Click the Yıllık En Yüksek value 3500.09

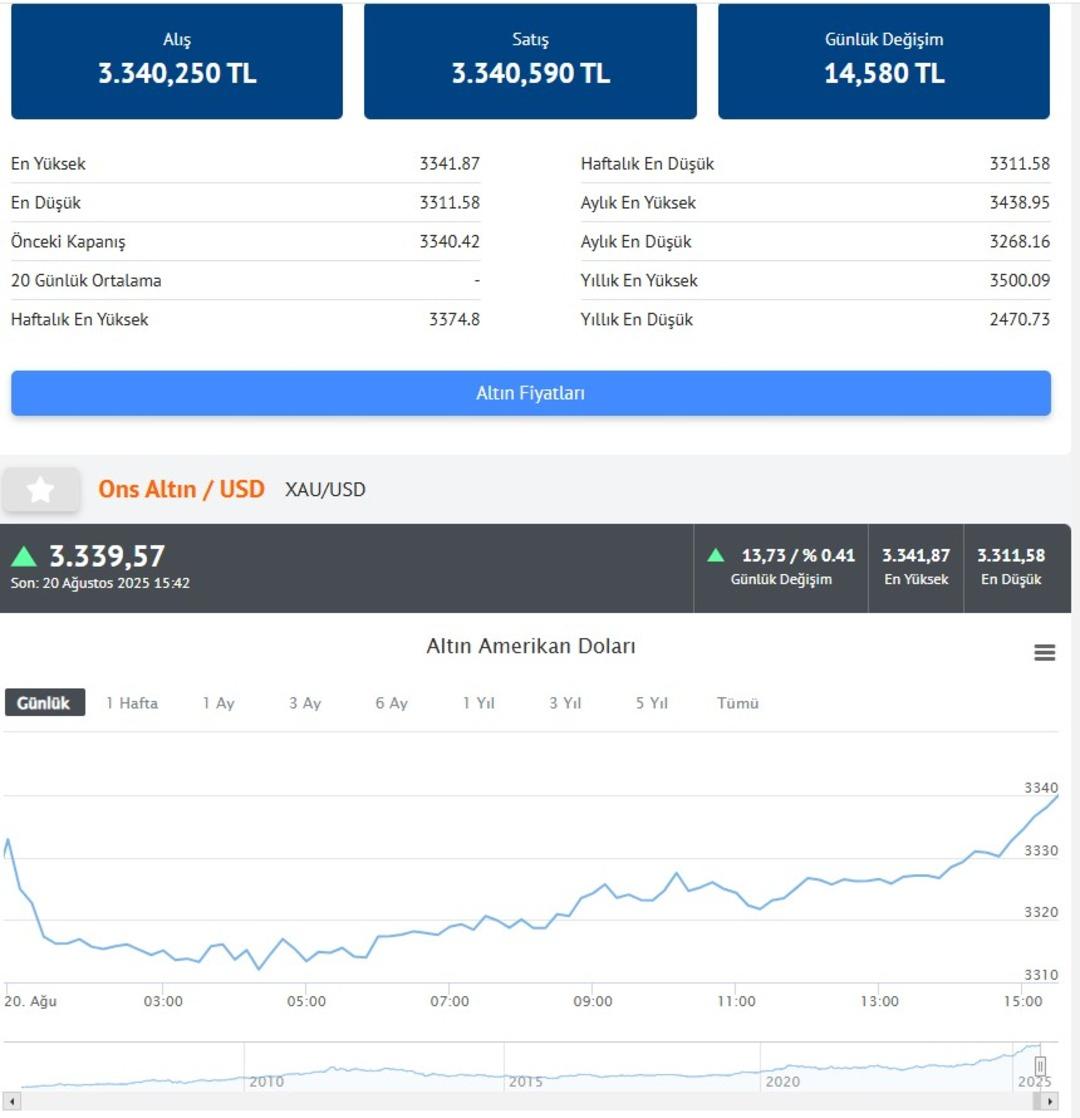[x=1019, y=280]
